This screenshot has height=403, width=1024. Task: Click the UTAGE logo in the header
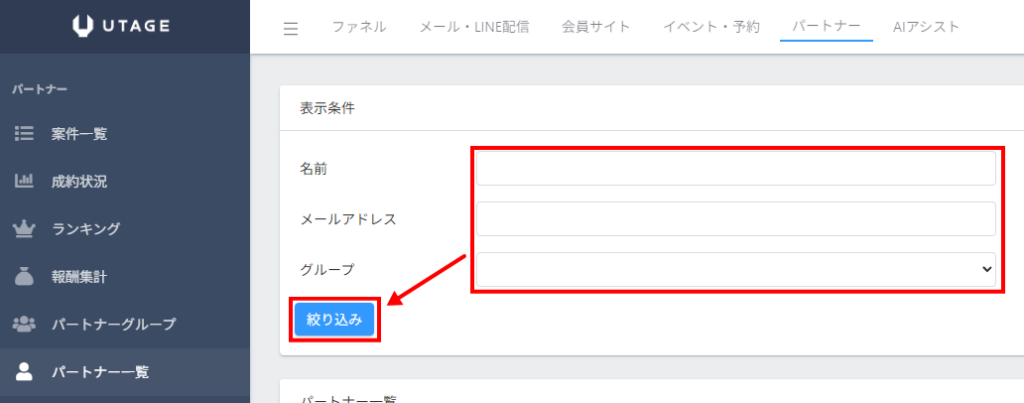point(124,26)
